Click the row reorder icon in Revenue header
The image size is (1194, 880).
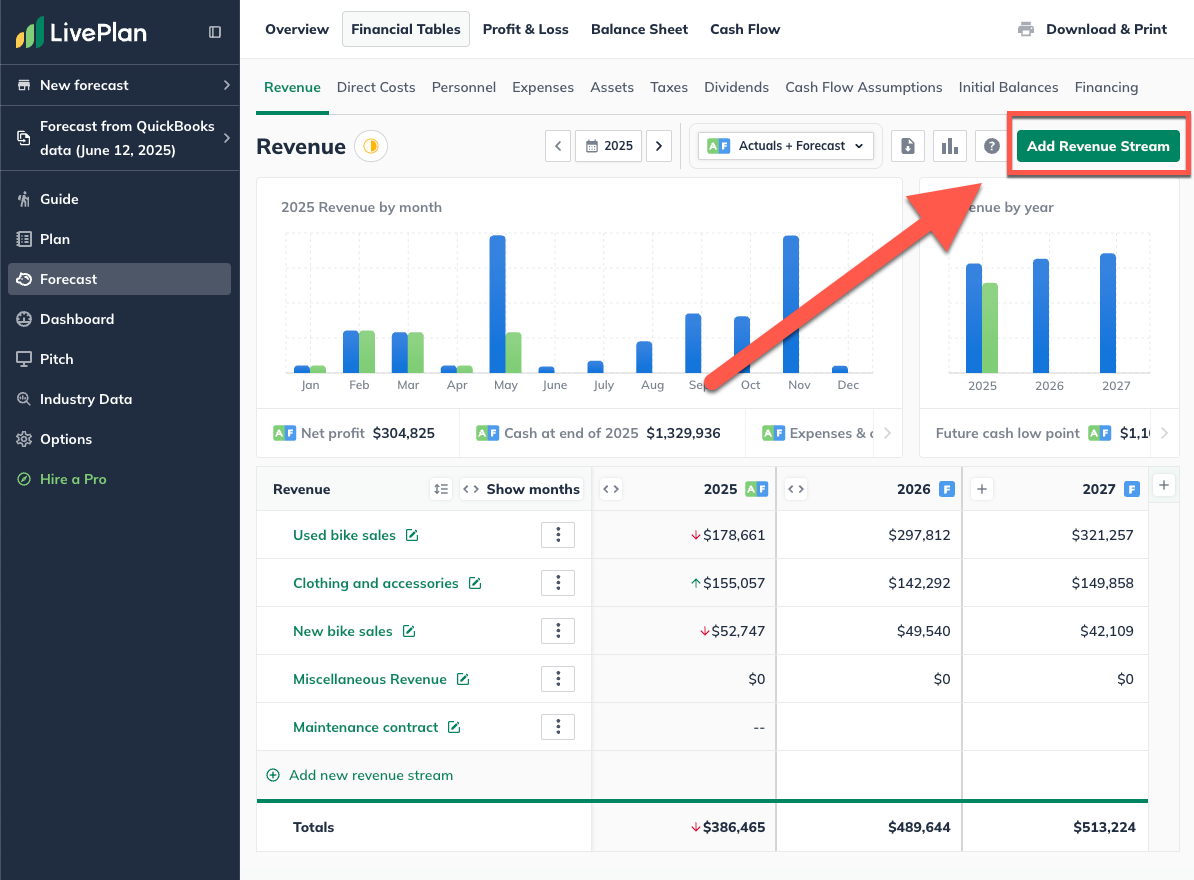click(441, 489)
